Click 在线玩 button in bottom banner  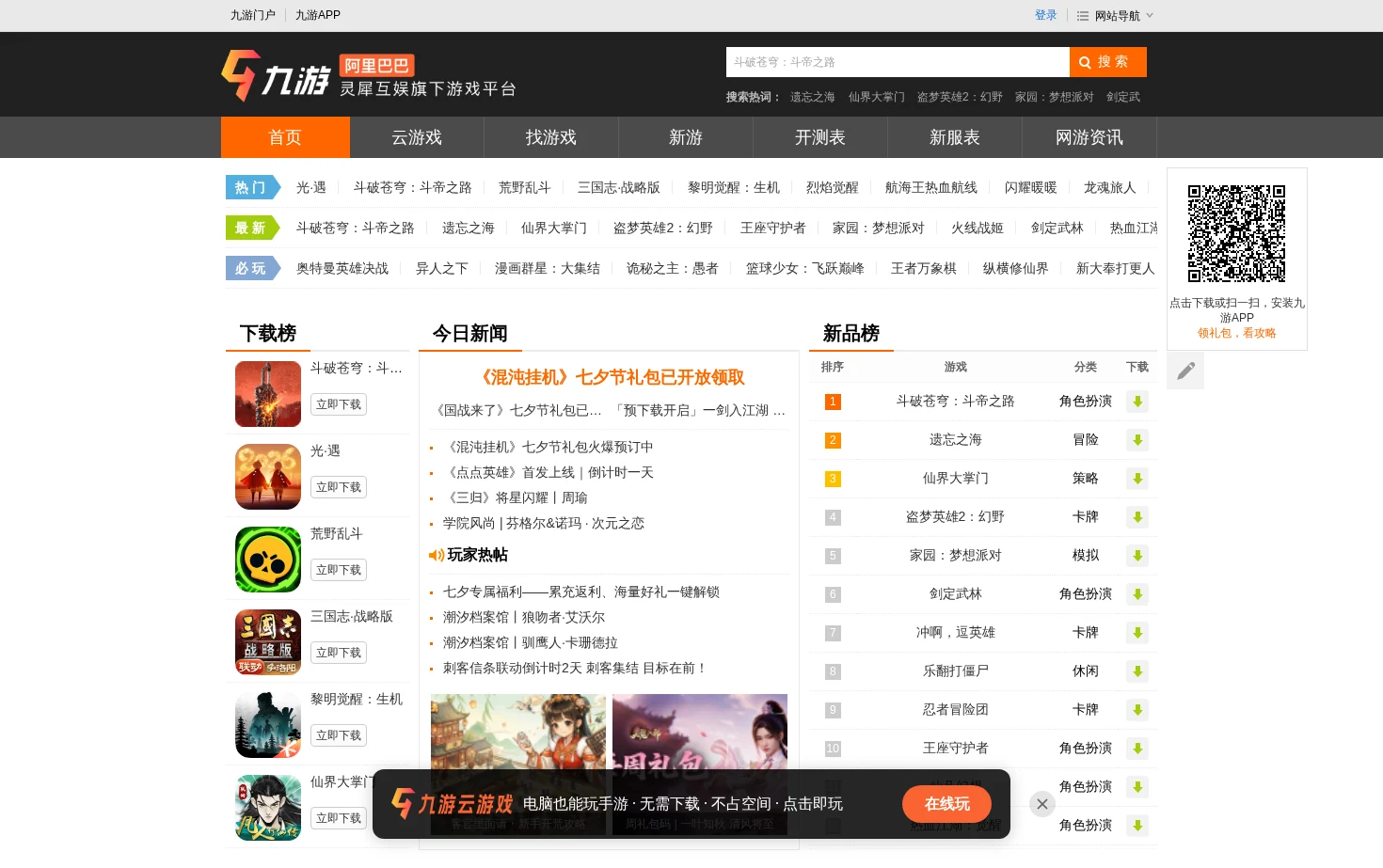(947, 804)
